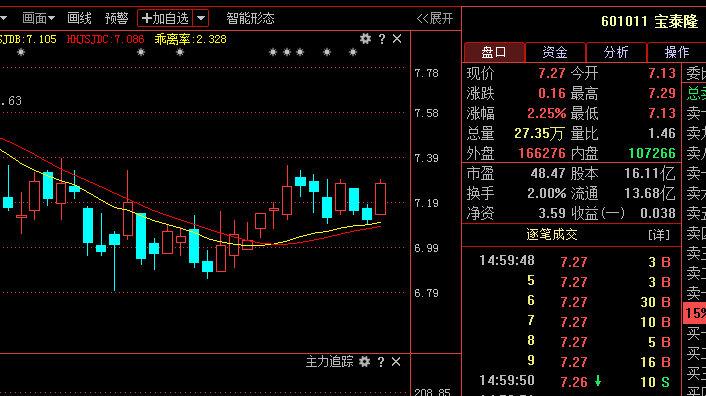Click the 逐笔成交 header

click(552, 234)
